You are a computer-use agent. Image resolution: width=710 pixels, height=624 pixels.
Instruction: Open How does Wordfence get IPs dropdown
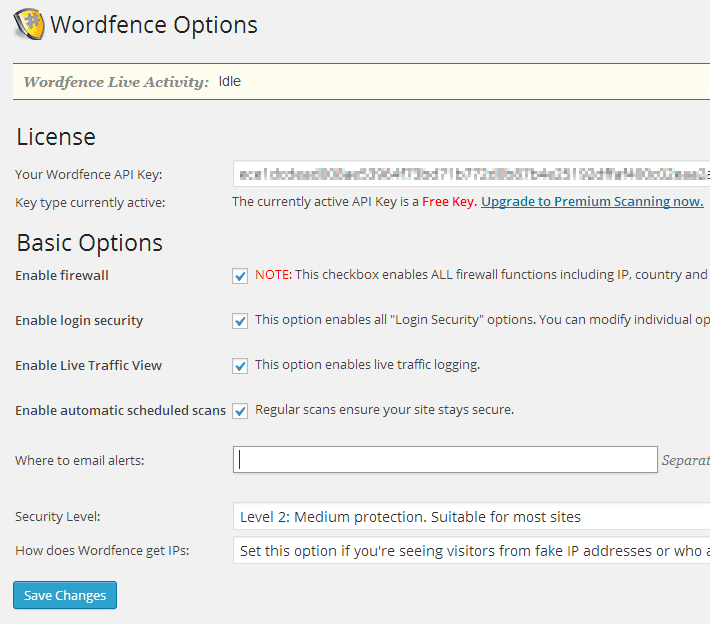click(x=471, y=550)
